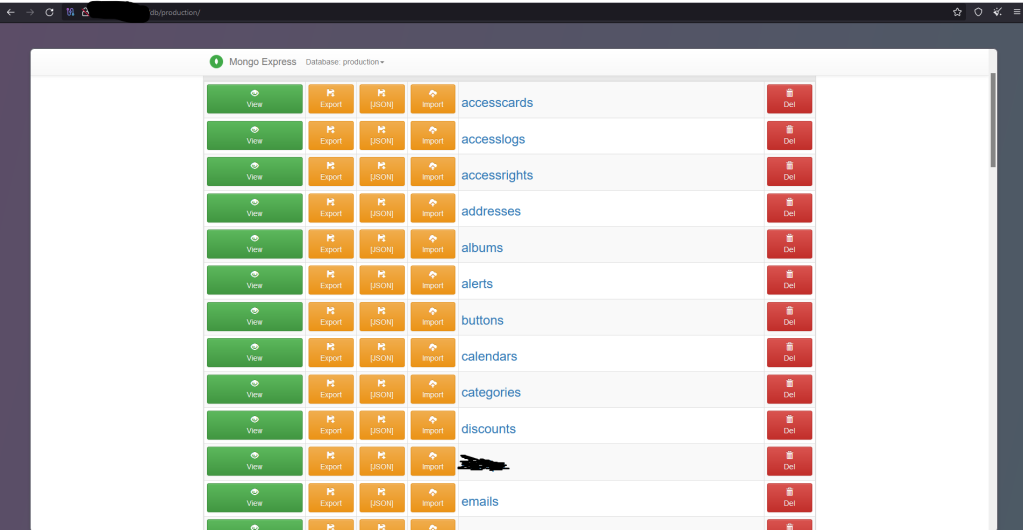This screenshot has width=1023, height=530.
Task: Delete the discounts collection
Action: point(789,425)
